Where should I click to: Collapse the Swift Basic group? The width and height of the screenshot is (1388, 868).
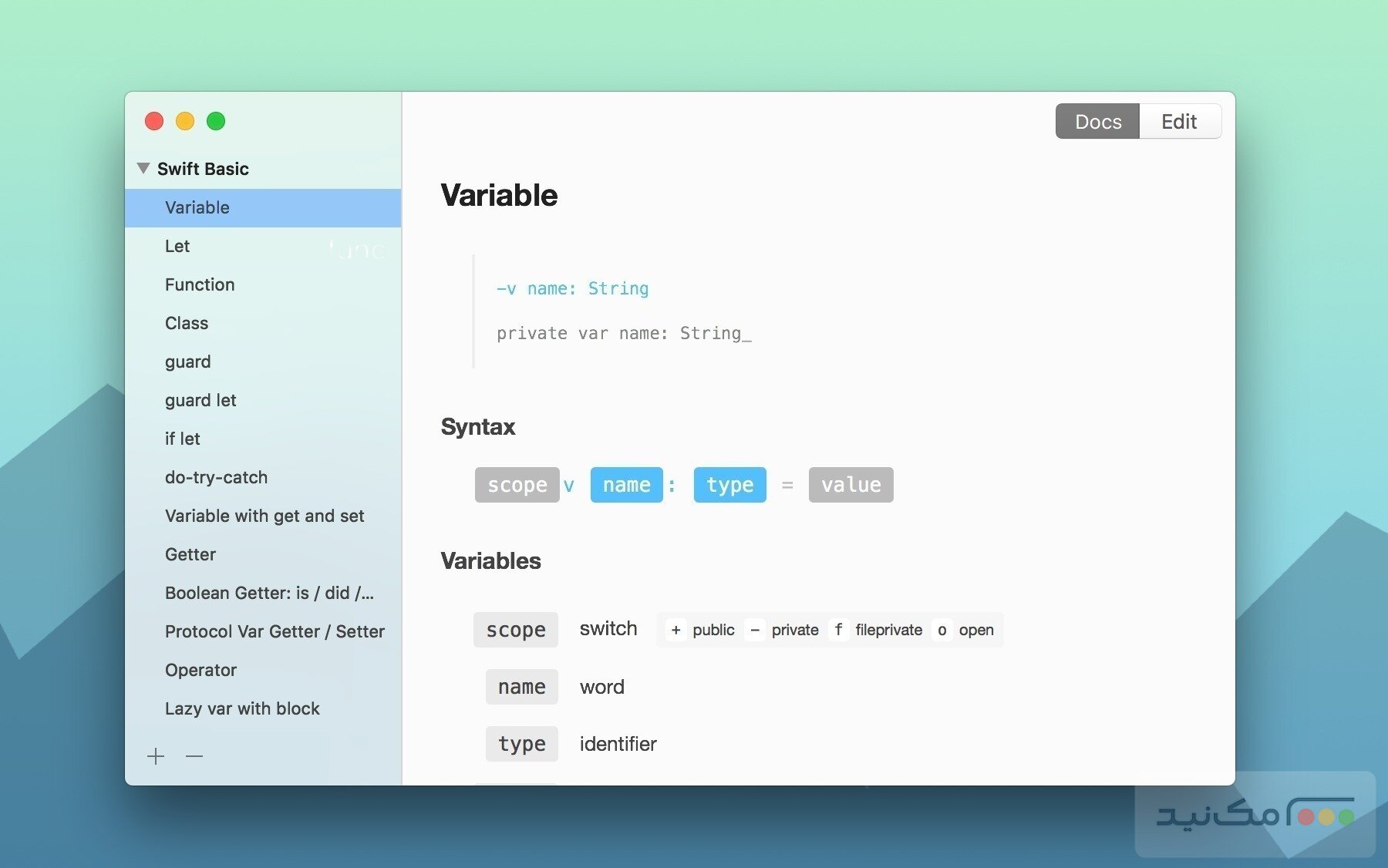[143, 167]
